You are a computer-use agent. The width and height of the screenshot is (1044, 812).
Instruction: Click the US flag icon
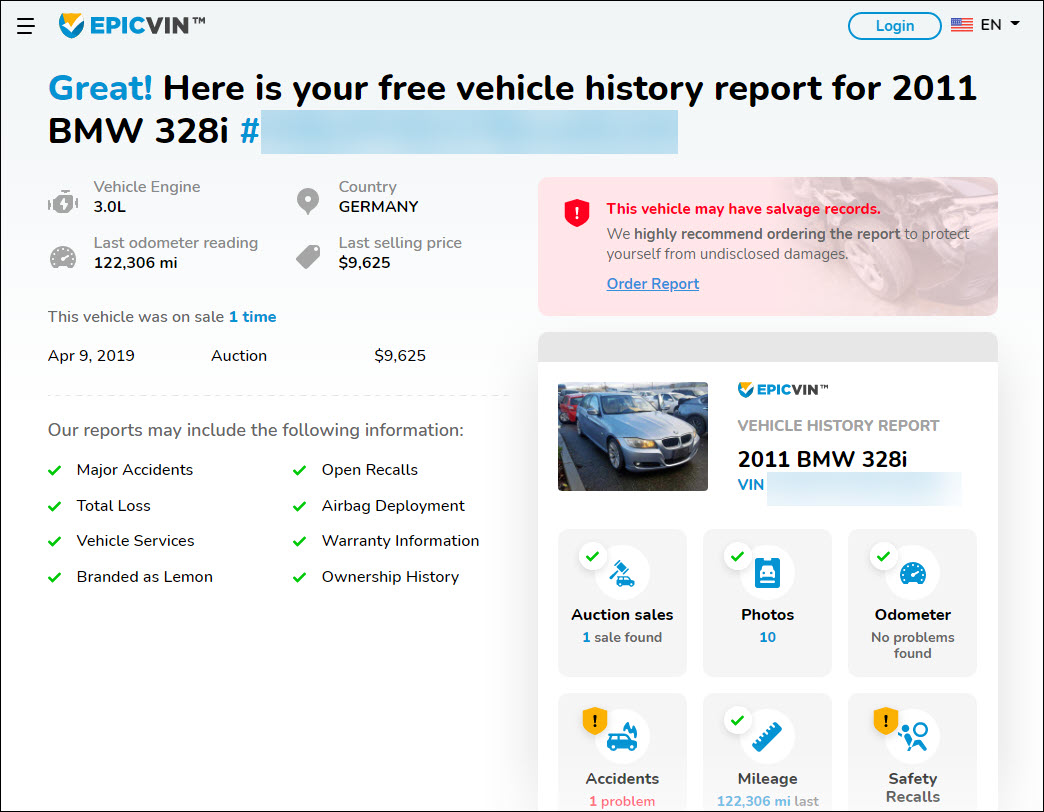pyautogui.click(x=961, y=25)
